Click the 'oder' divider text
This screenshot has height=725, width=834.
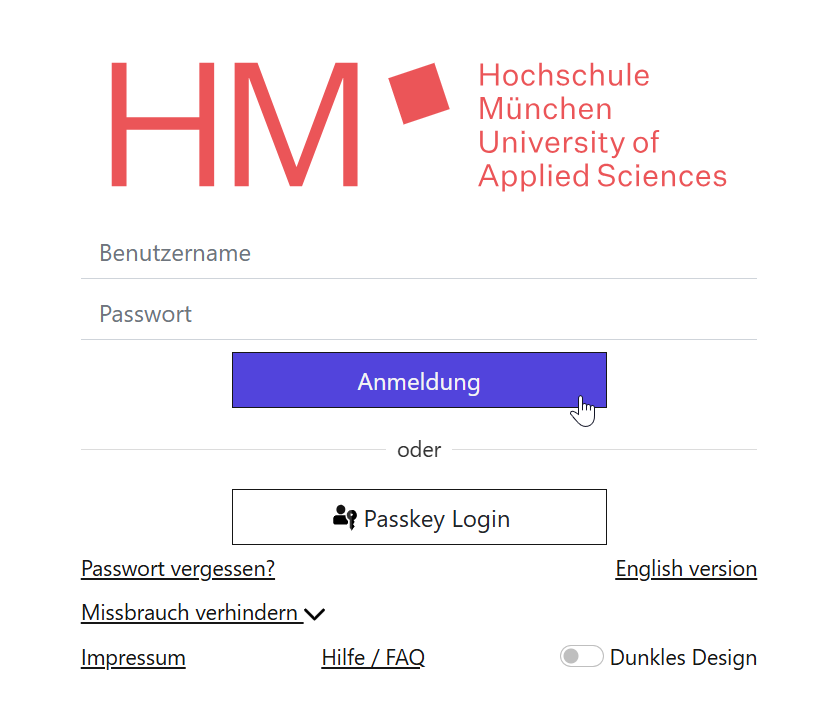419,450
